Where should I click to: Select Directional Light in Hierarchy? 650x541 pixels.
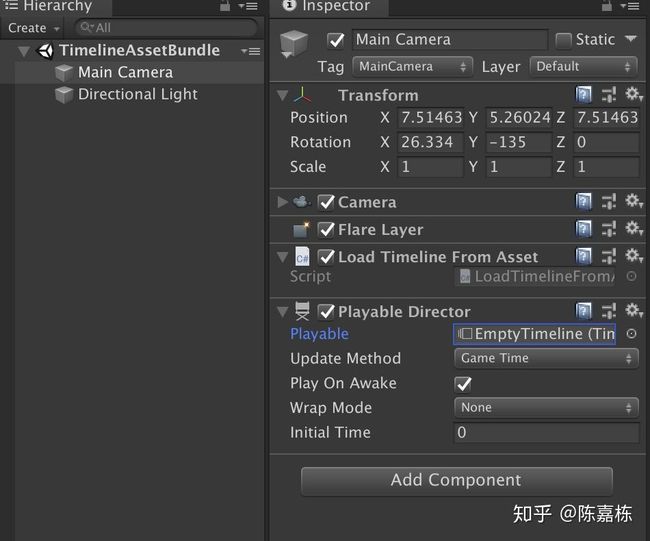point(132,95)
